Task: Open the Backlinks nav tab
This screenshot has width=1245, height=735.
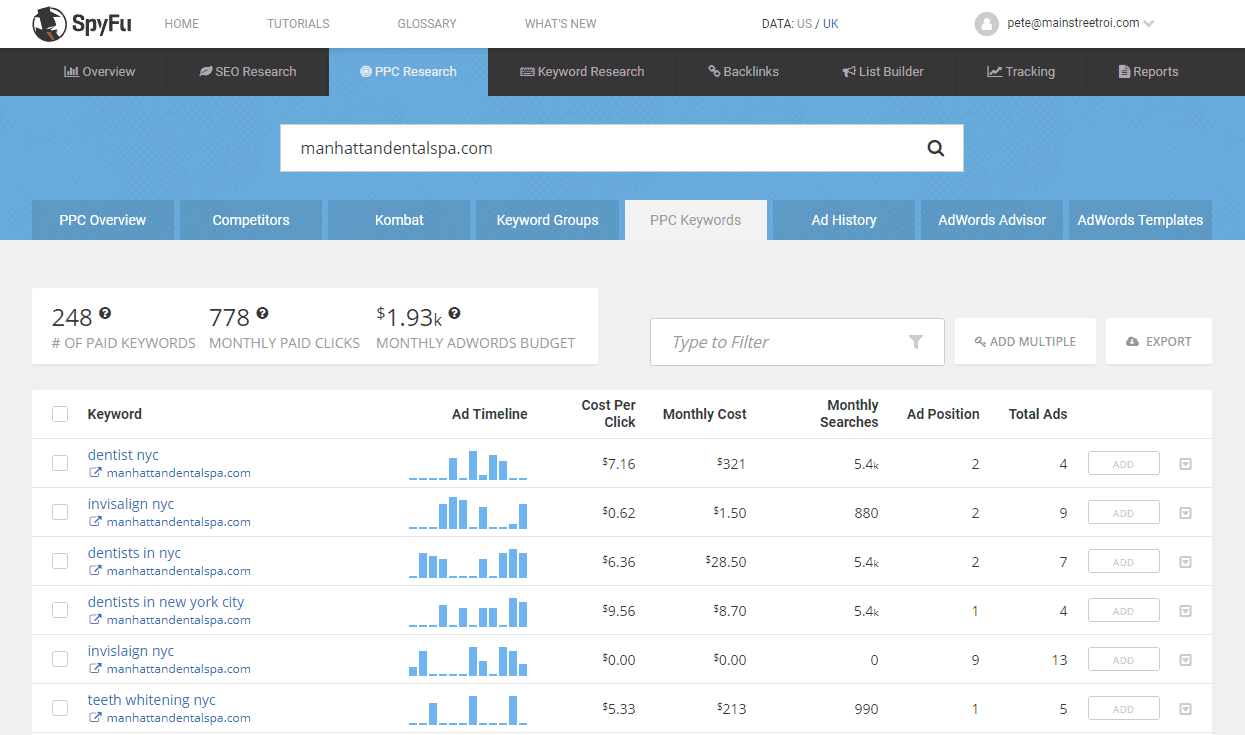Action: pyautogui.click(x=743, y=72)
